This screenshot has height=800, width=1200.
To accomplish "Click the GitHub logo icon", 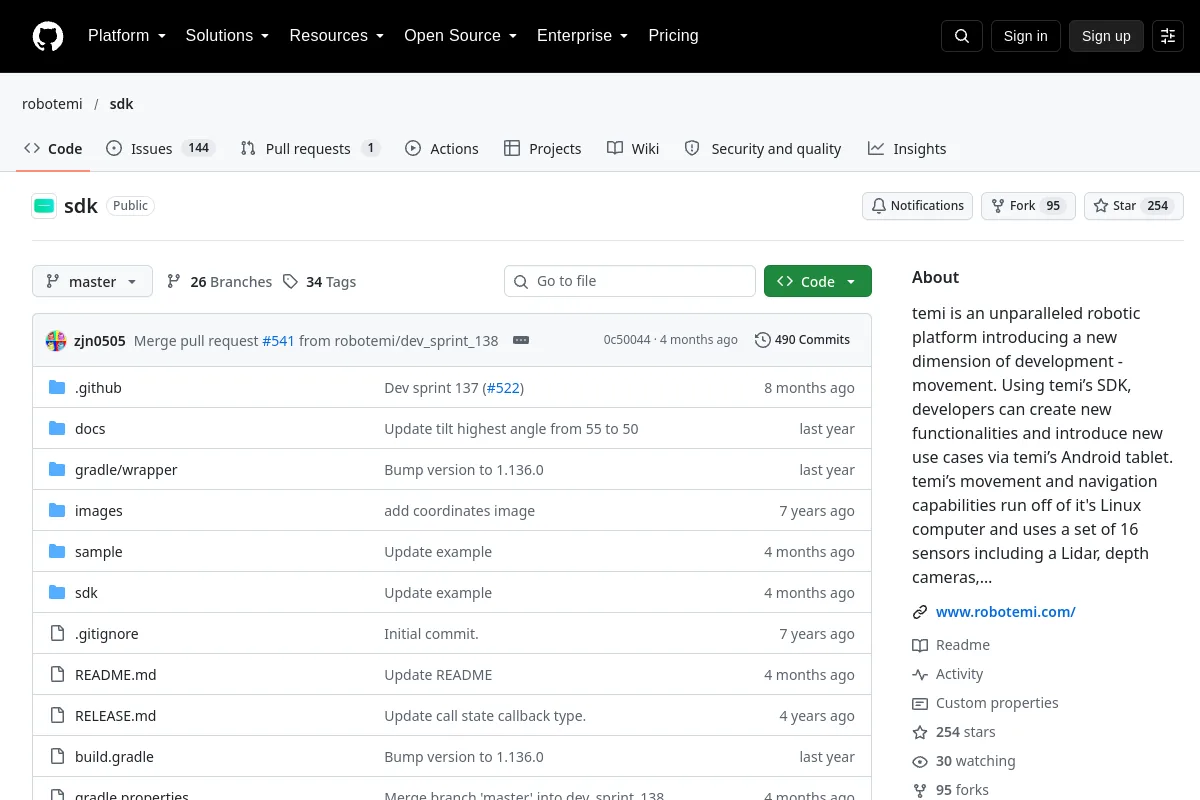I will (48, 36).
